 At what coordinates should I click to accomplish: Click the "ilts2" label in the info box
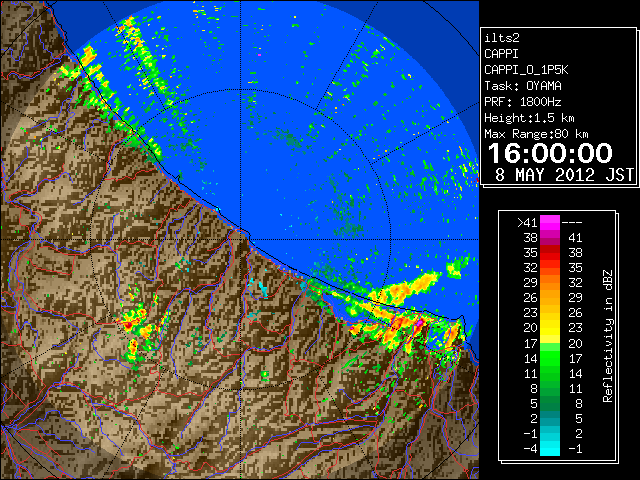[x=502, y=38]
